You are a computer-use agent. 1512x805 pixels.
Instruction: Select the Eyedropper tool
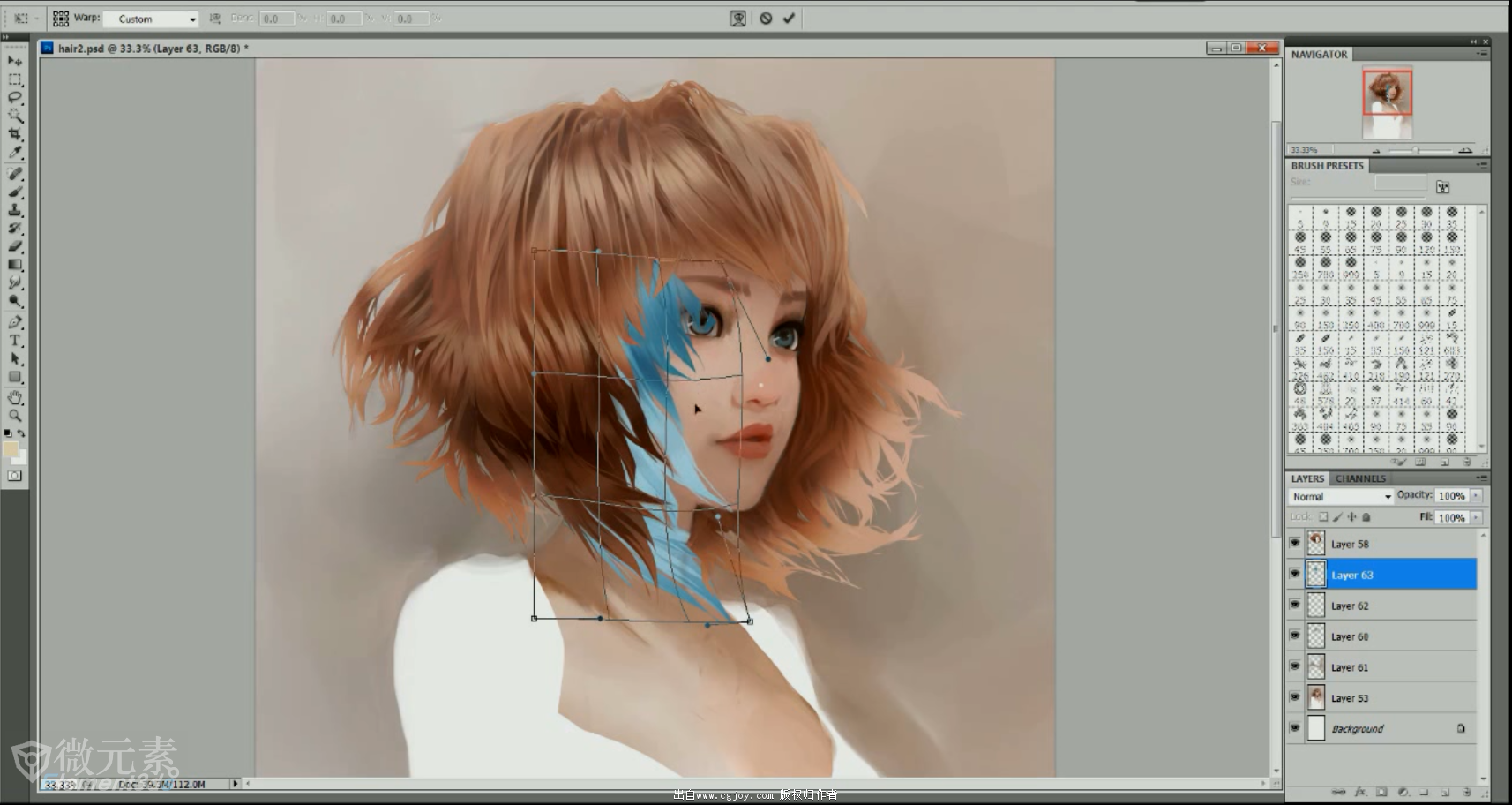15,153
